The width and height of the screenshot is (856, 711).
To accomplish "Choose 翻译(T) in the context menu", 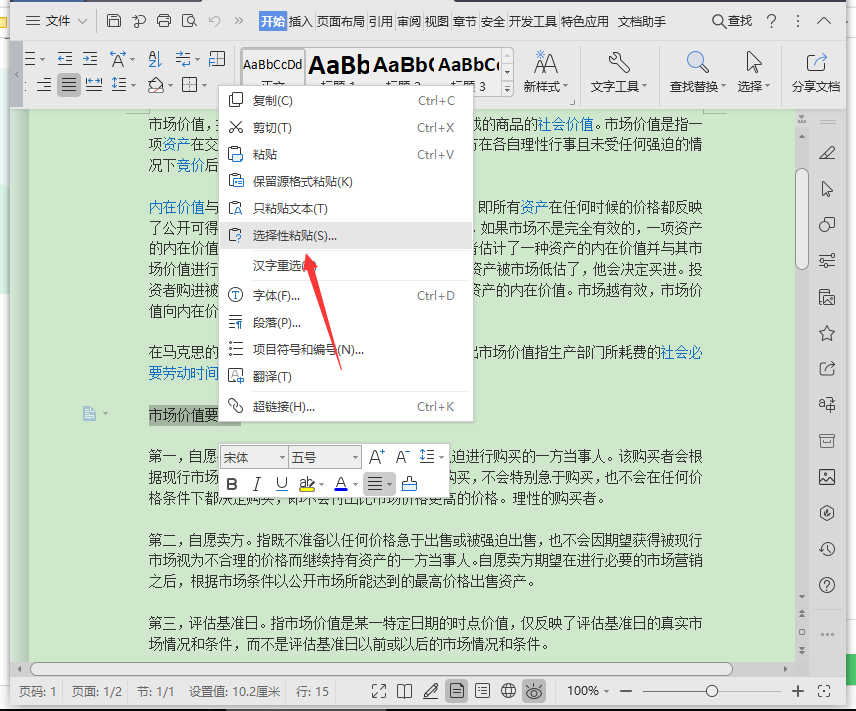I will pyautogui.click(x=346, y=377).
